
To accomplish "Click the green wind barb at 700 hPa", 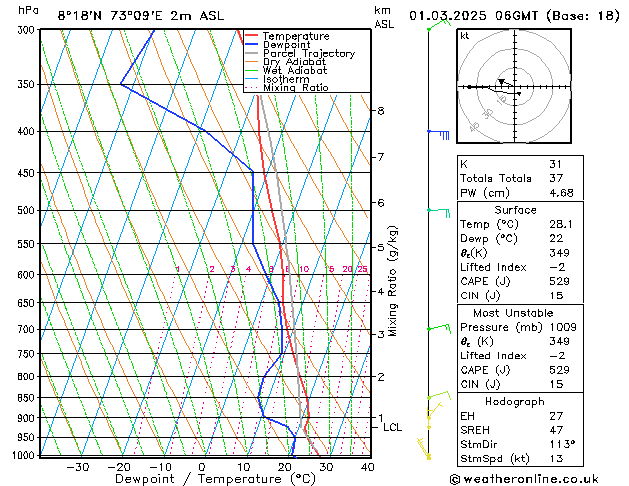I will point(439,328).
